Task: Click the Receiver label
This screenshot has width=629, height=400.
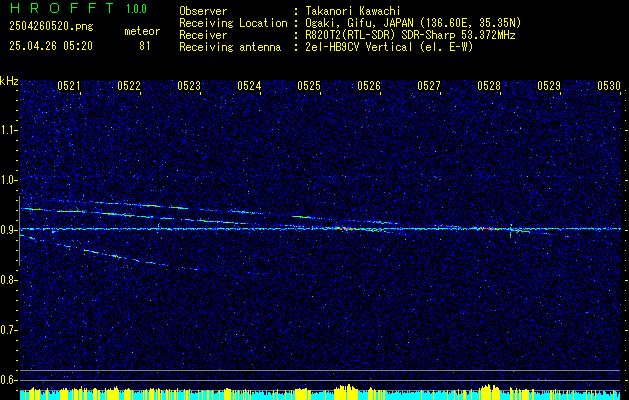Action: pos(203,35)
